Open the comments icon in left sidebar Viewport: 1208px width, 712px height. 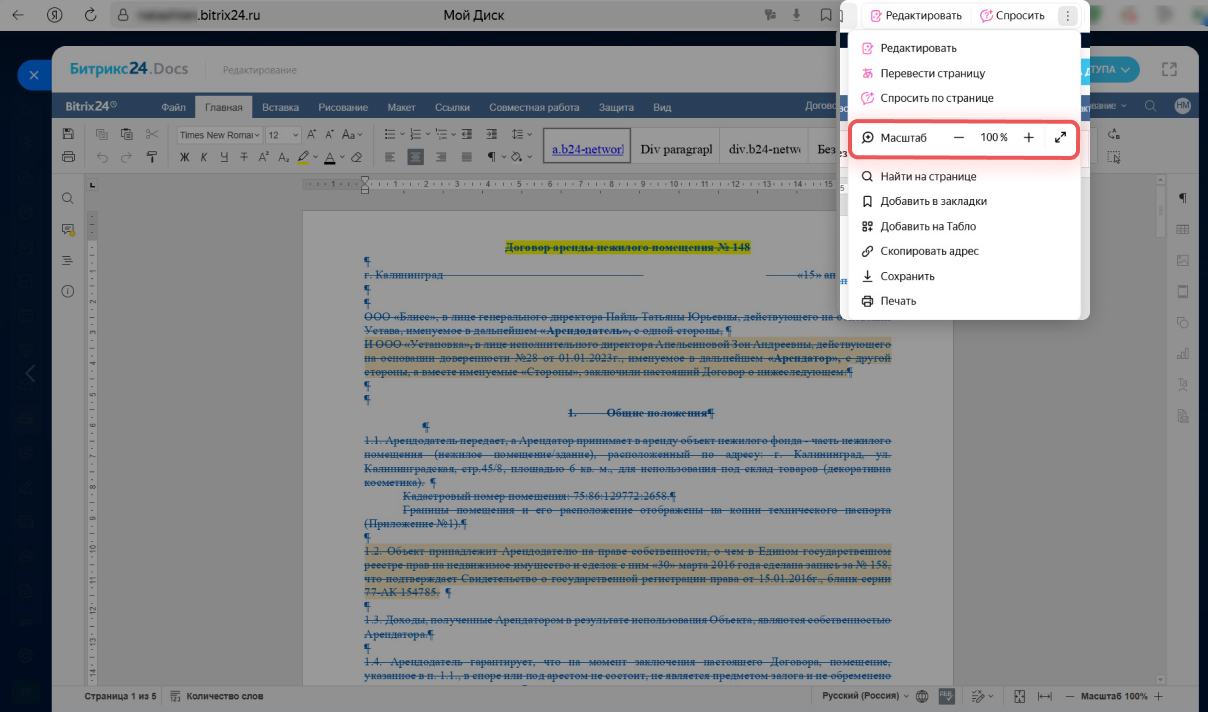point(68,230)
